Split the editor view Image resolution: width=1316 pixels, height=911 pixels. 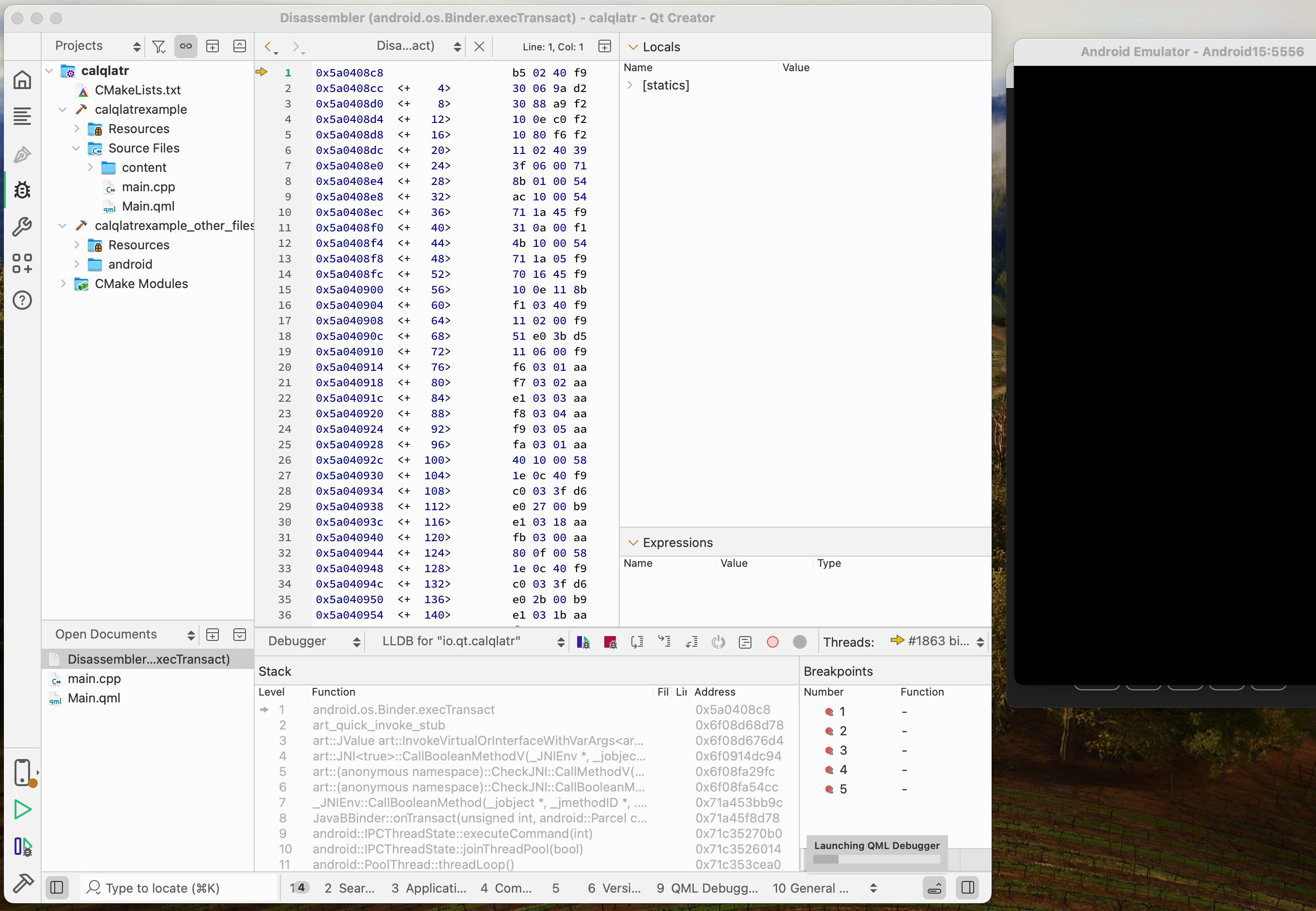pos(605,47)
